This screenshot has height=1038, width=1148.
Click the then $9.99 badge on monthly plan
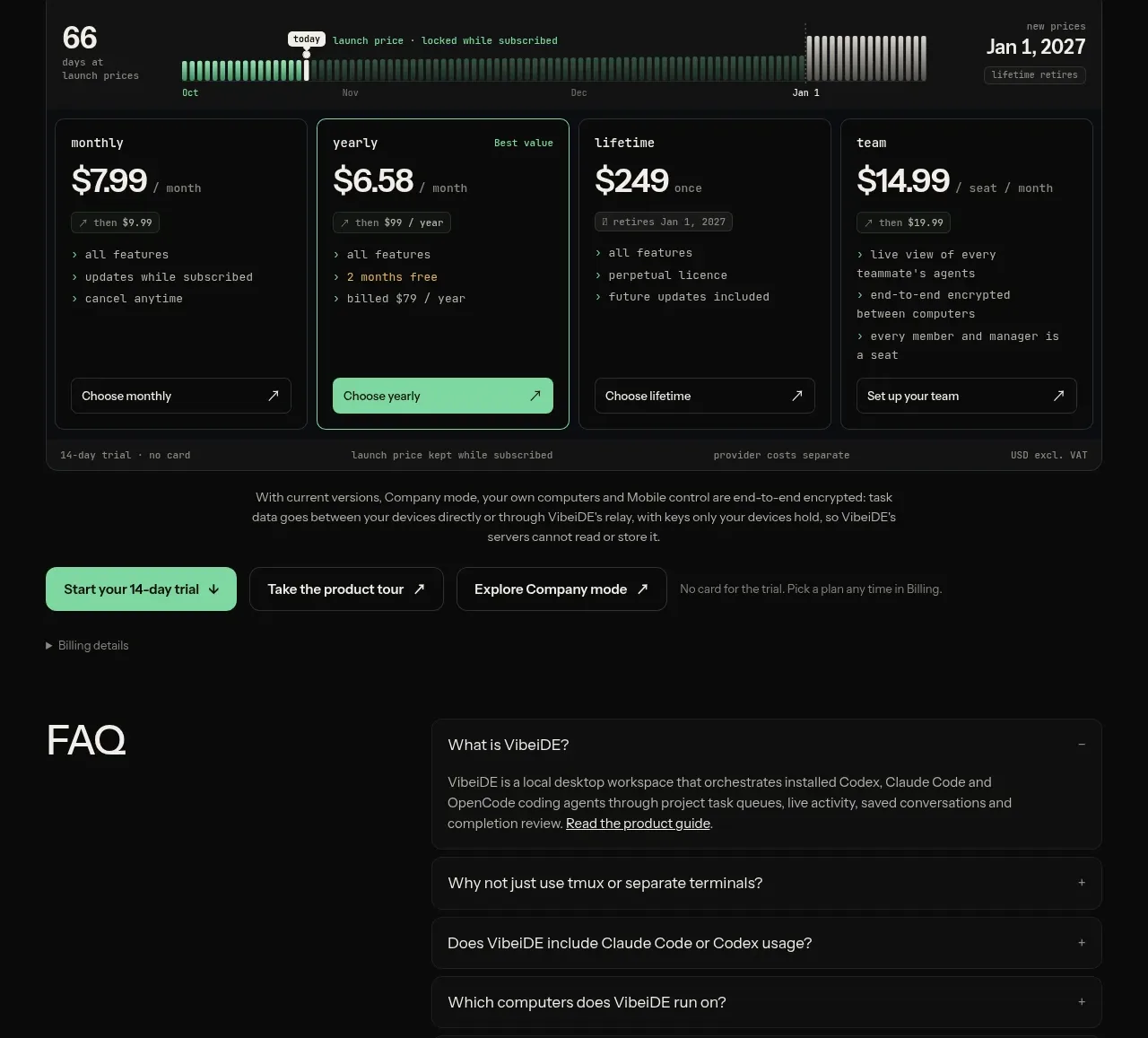point(116,222)
